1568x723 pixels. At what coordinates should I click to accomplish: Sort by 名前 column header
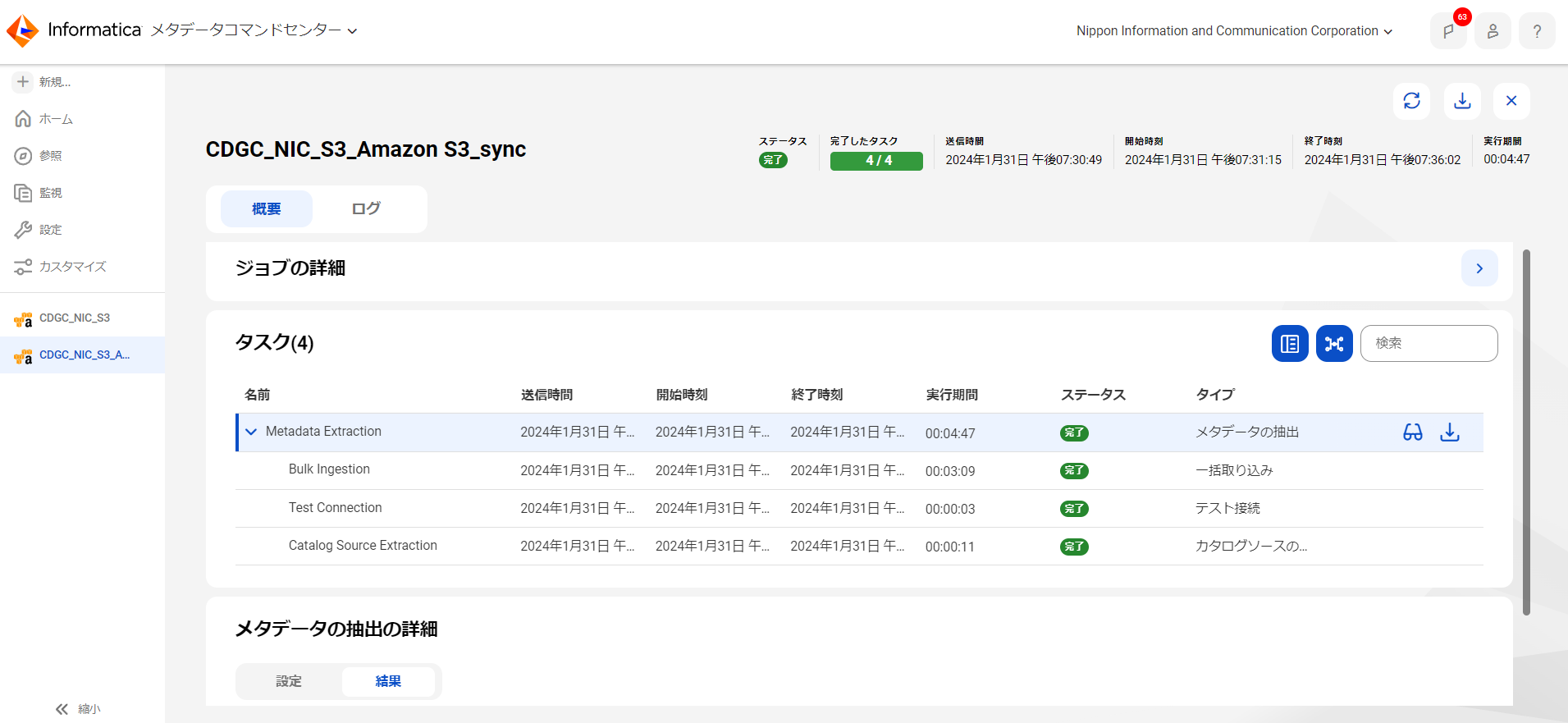pyautogui.click(x=258, y=395)
